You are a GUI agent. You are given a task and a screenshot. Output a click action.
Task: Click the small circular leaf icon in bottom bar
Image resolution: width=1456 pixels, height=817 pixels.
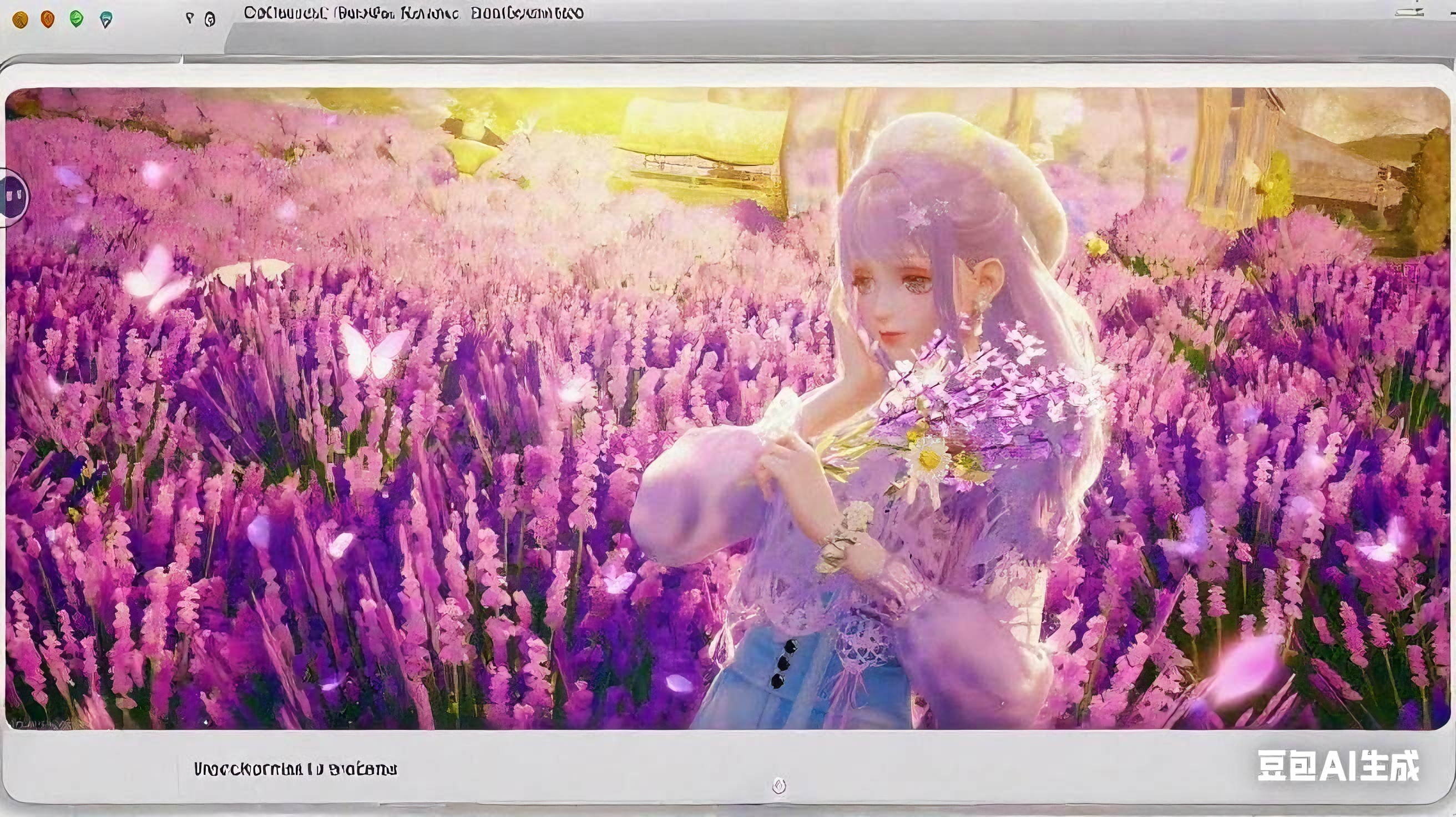pos(779,785)
